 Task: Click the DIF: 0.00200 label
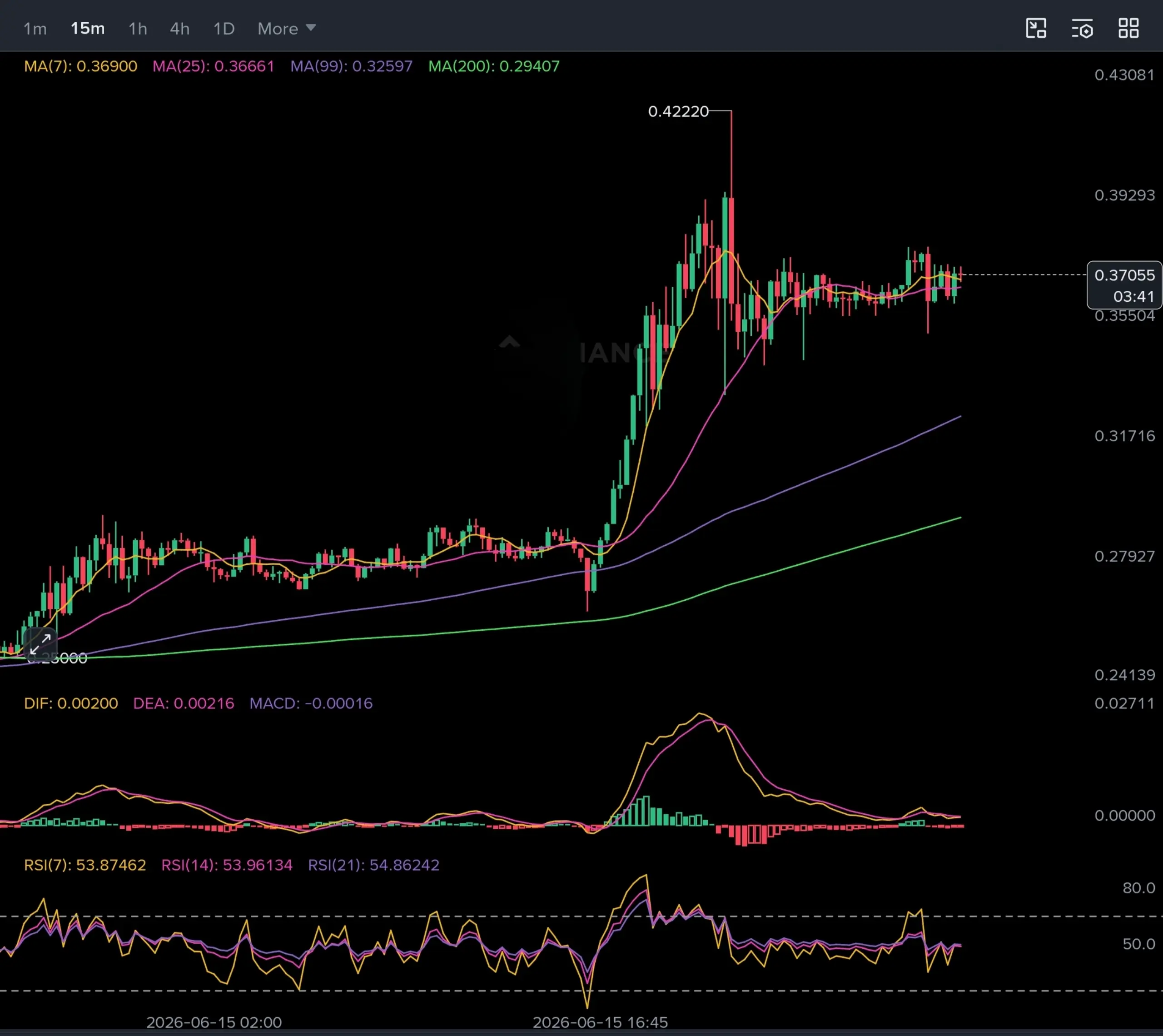click(x=71, y=703)
